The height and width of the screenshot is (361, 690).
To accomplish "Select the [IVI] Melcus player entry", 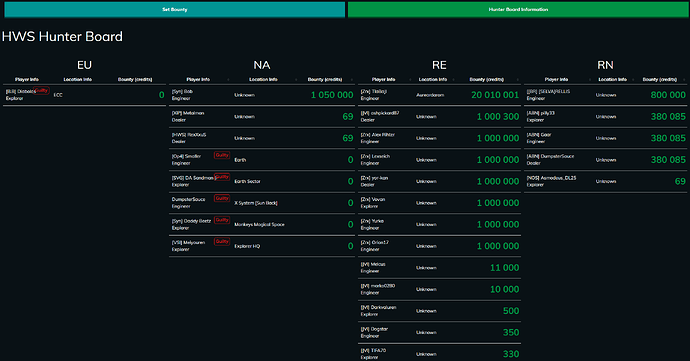I will point(373,267).
